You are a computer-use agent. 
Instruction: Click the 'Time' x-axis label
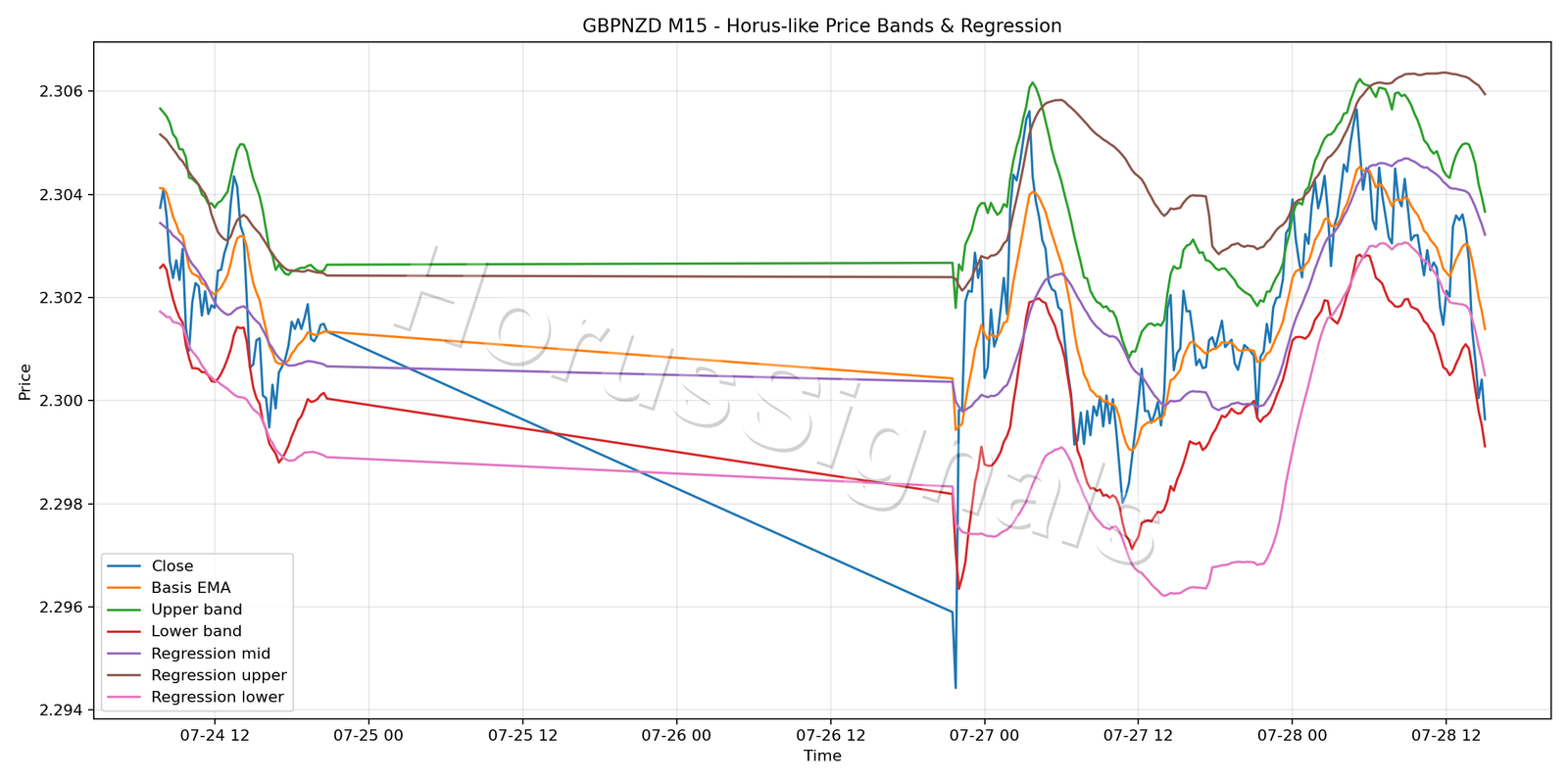pos(822,756)
